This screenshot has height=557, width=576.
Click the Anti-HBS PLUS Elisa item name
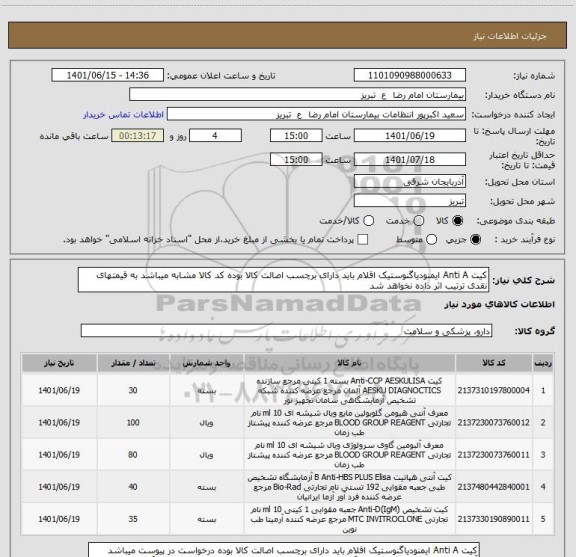click(349, 487)
